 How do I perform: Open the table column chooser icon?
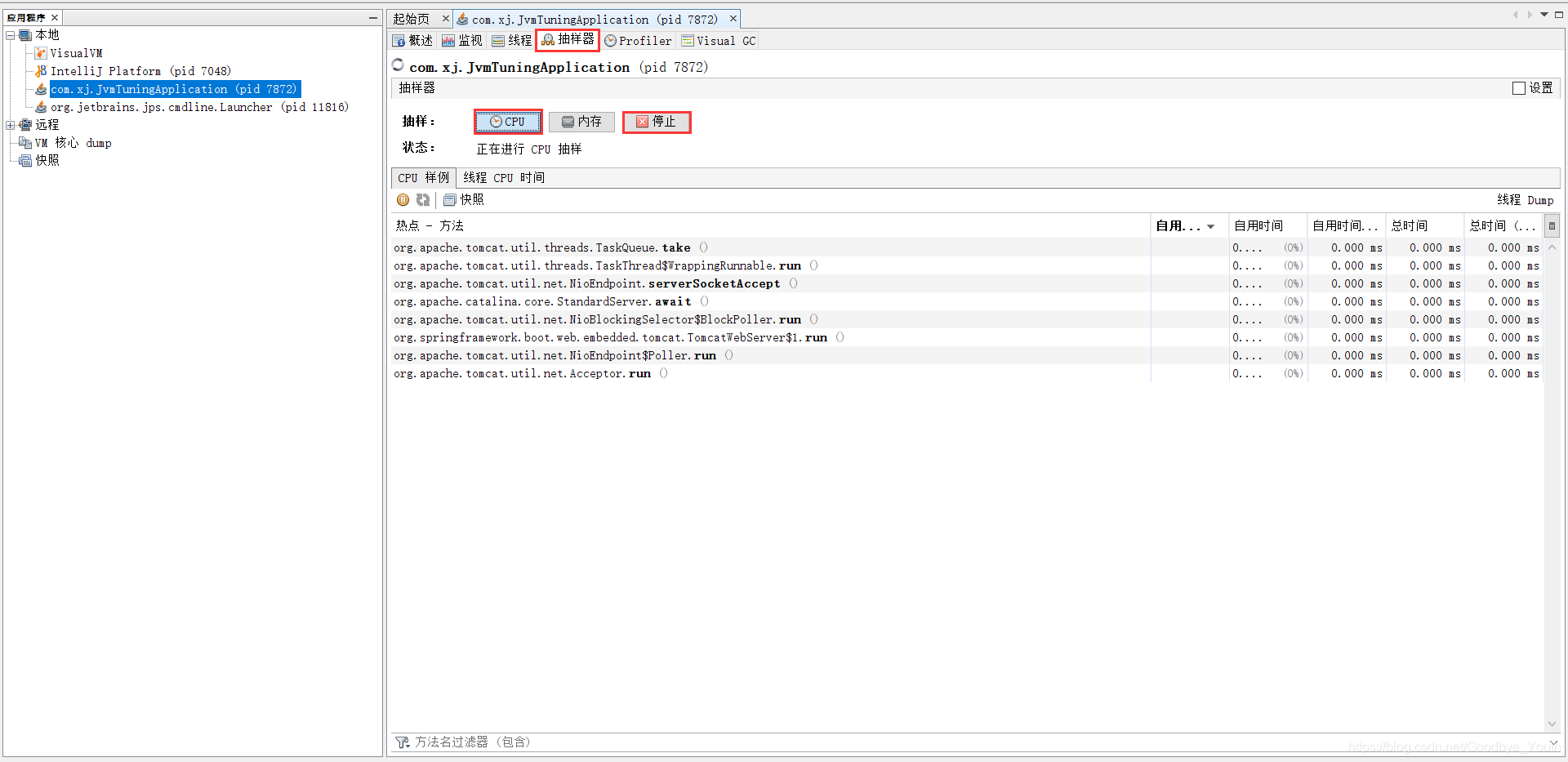pyautogui.click(x=1552, y=226)
